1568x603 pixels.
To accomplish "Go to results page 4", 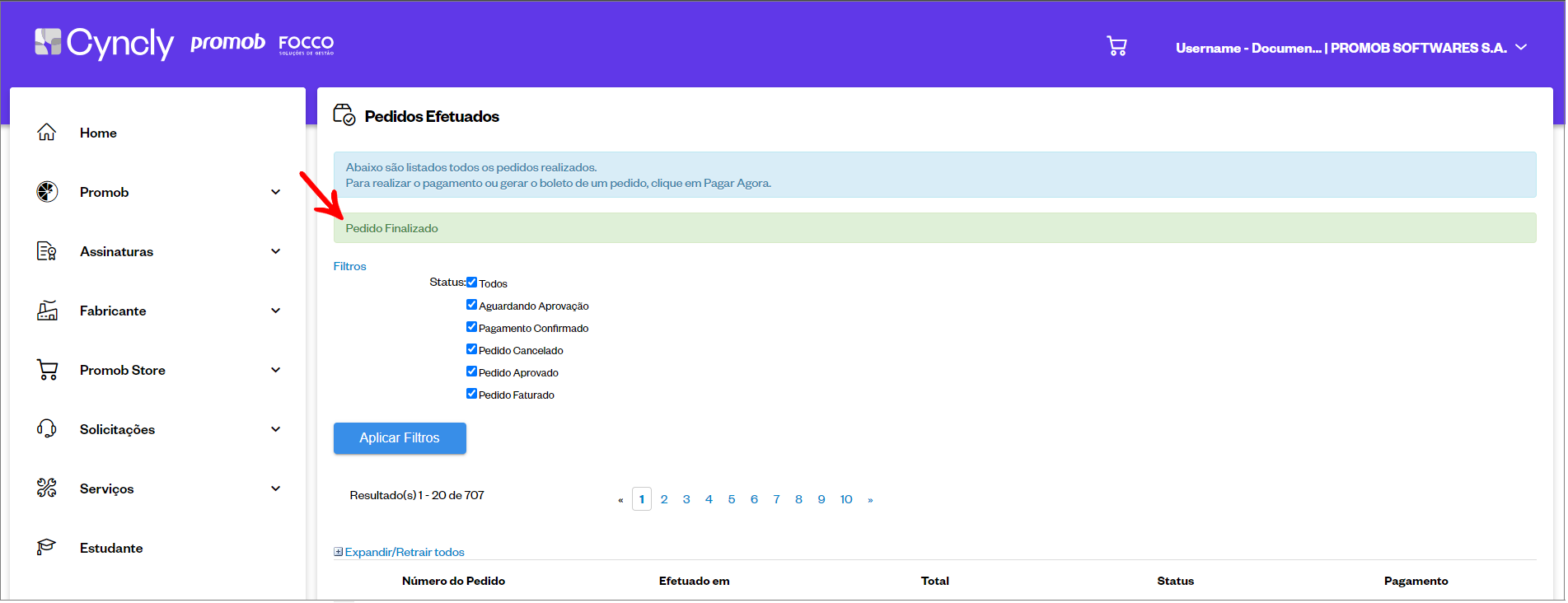I will point(709,499).
